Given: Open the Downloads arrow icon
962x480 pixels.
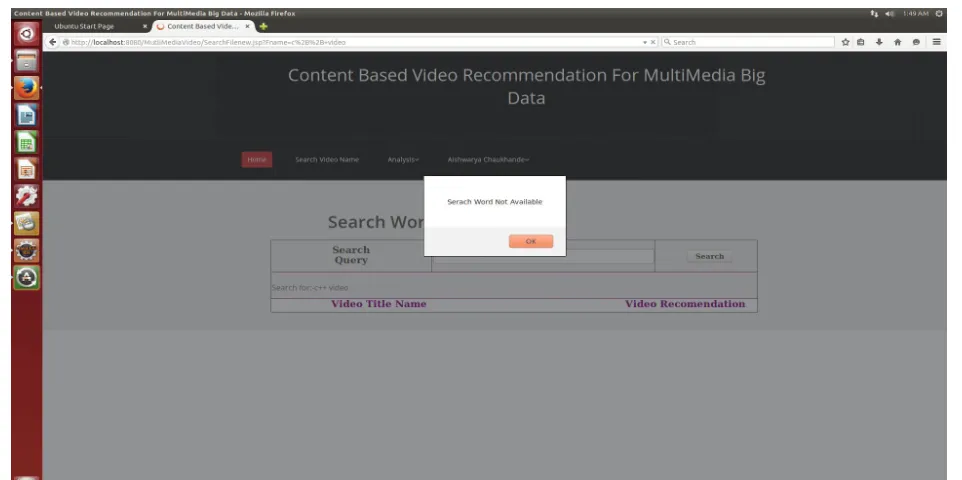Looking at the screenshot, I should [879, 42].
